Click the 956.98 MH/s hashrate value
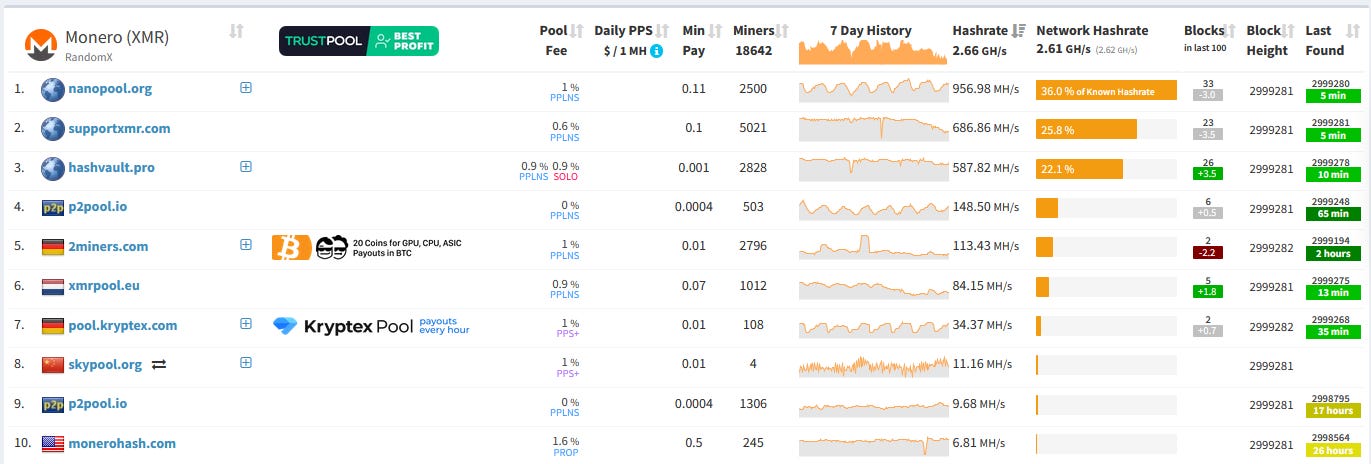 click(986, 89)
